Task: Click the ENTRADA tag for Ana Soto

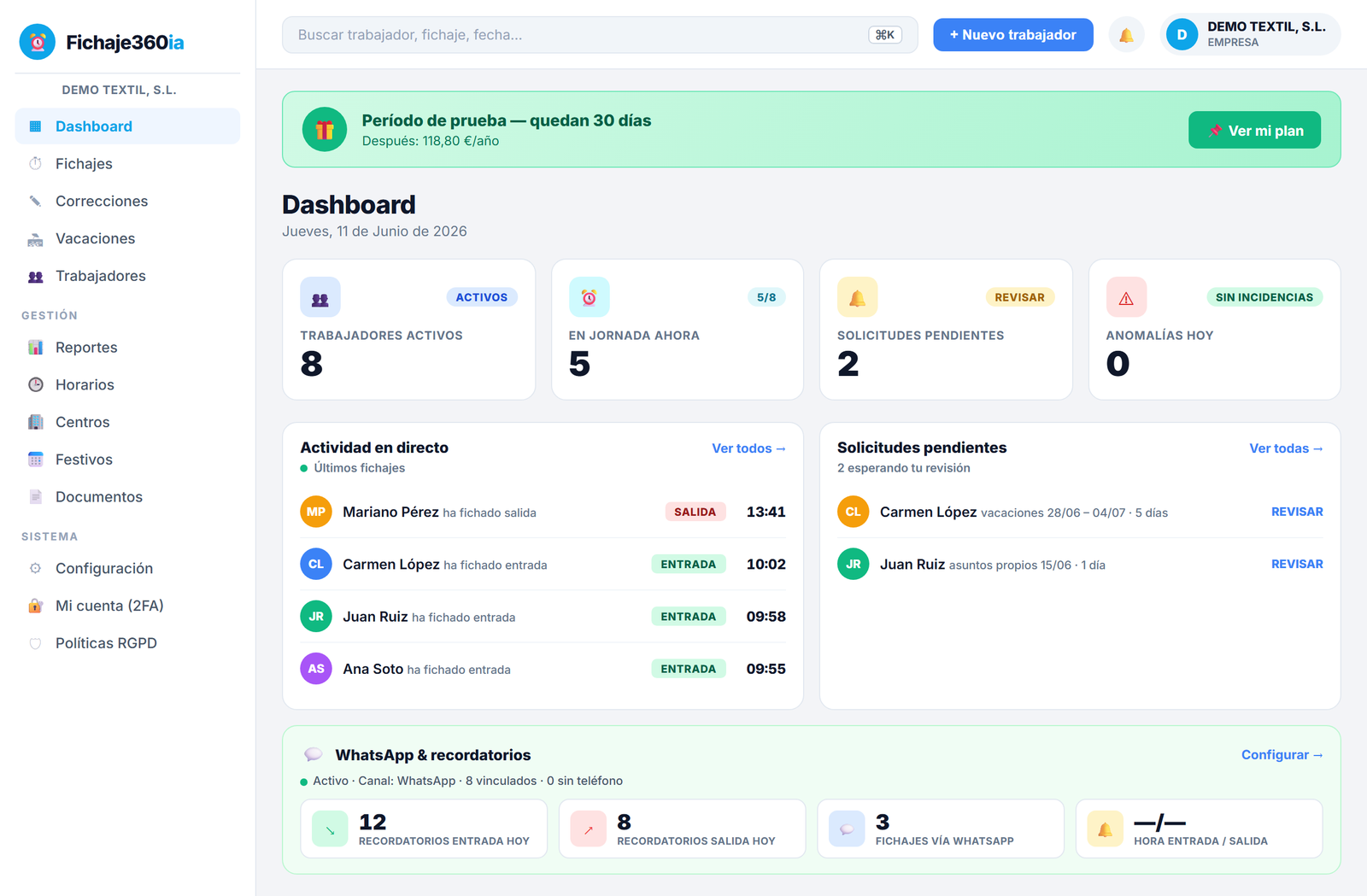Action: click(688, 669)
